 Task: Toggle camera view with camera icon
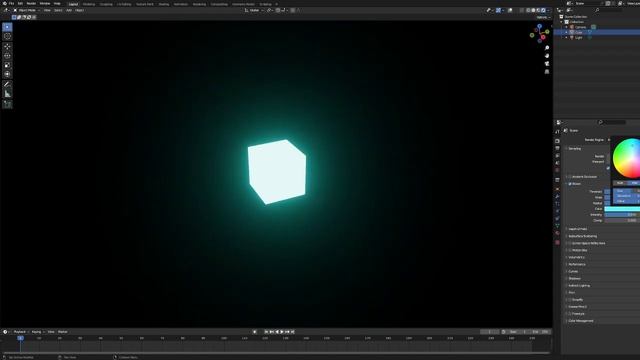[547, 64]
